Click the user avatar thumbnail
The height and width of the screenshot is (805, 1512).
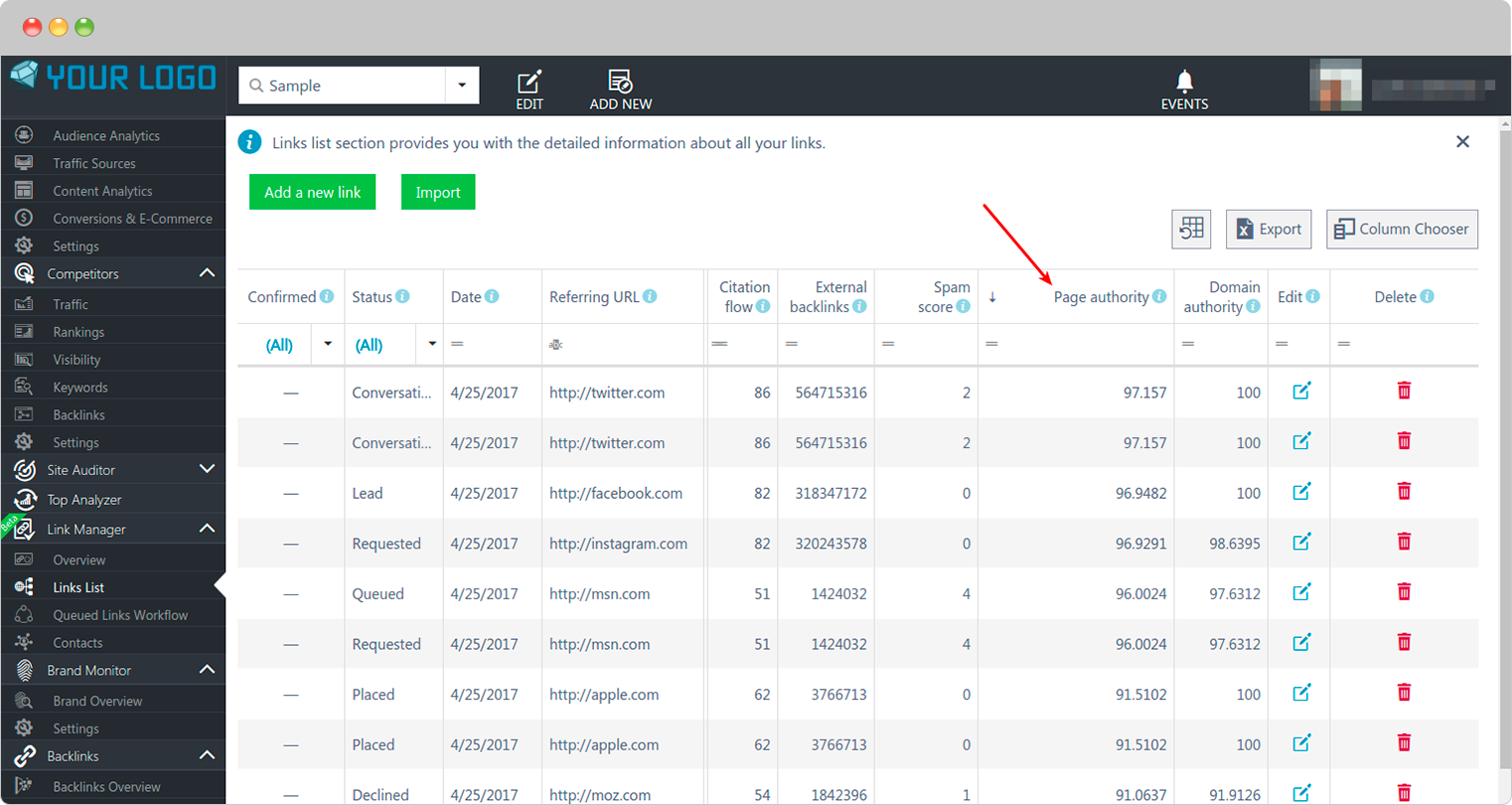point(1335,85)
